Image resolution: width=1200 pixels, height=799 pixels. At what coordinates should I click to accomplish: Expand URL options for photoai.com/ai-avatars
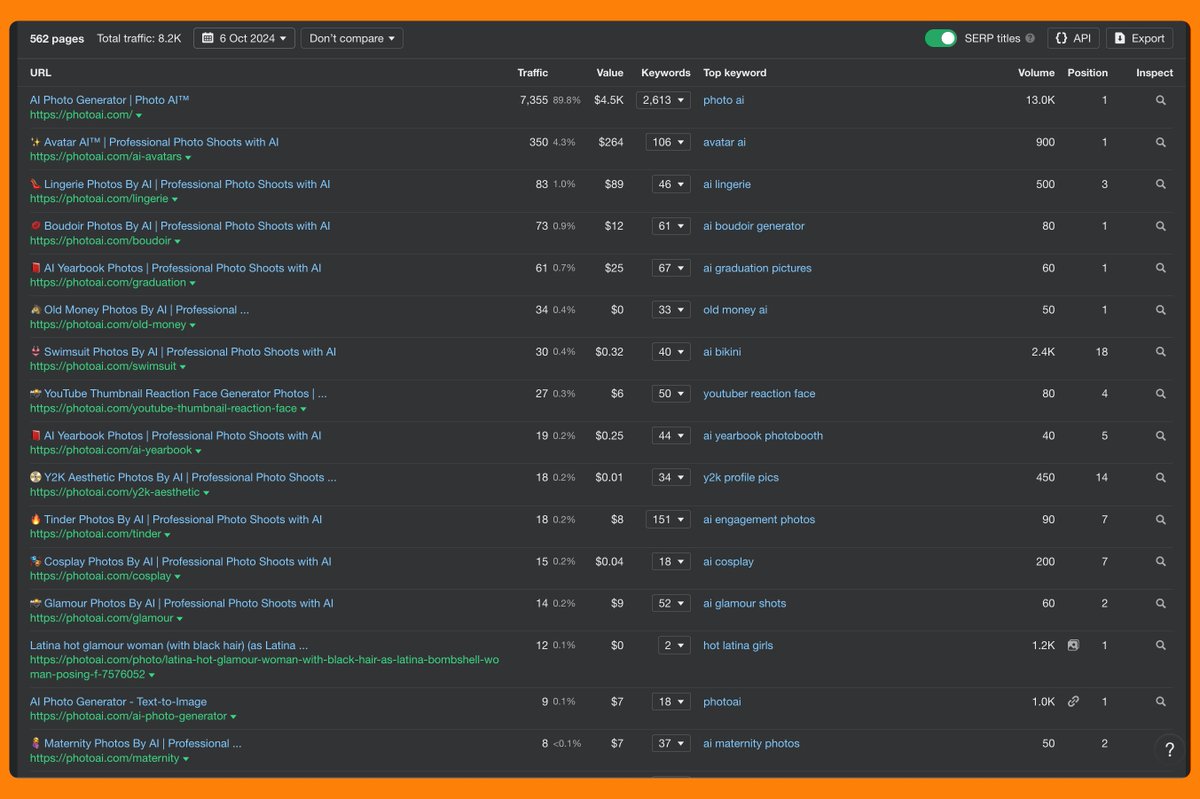click(188, 158)
